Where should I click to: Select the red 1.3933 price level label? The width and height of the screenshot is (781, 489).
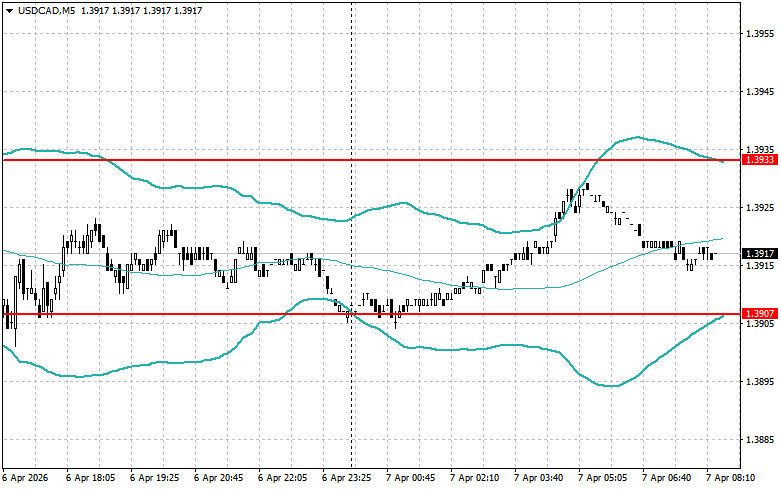click(x=760, y=160)
